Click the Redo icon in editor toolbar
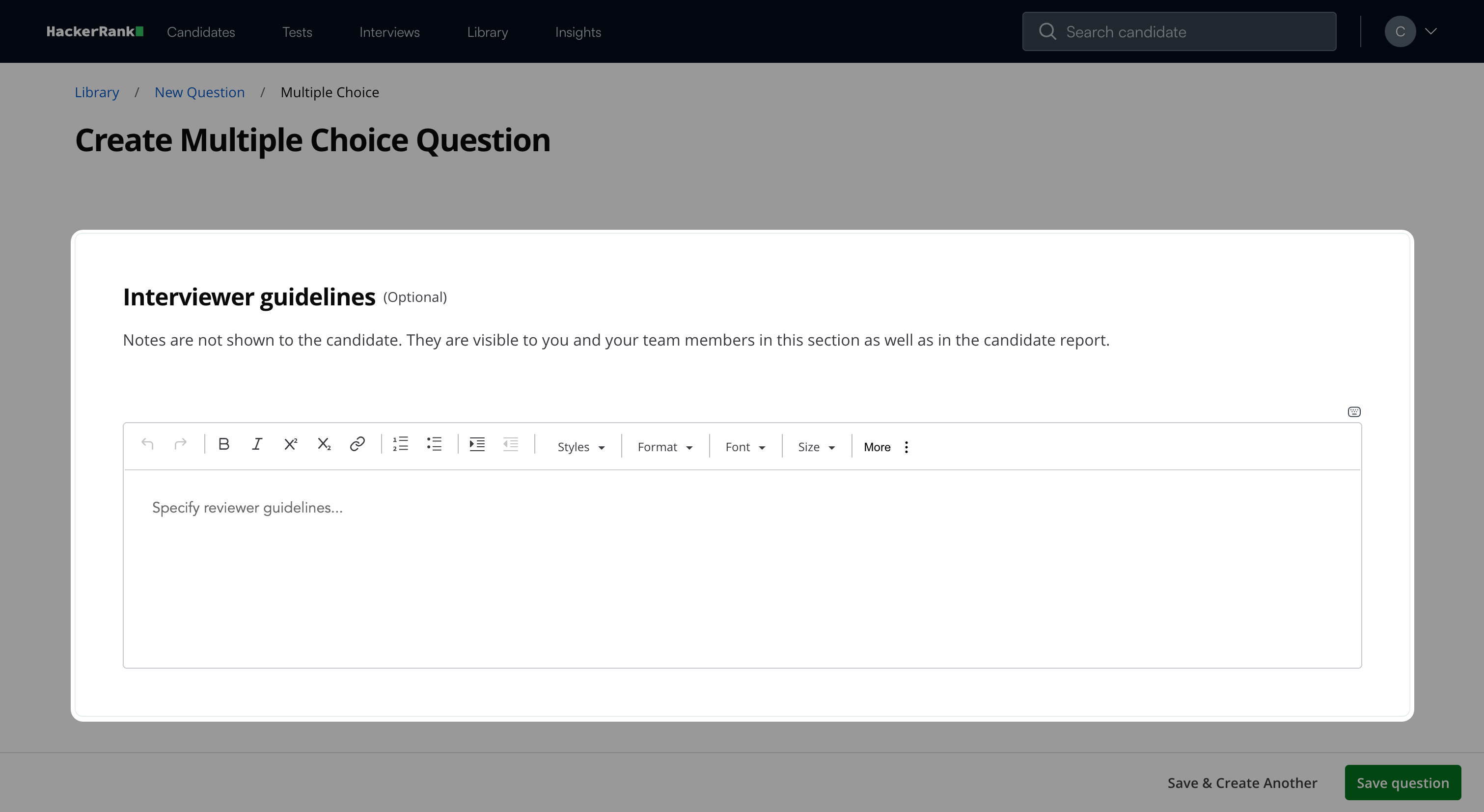Viewport: 1484px width, 812px height. pyautogui.click(x=180, y=444)
